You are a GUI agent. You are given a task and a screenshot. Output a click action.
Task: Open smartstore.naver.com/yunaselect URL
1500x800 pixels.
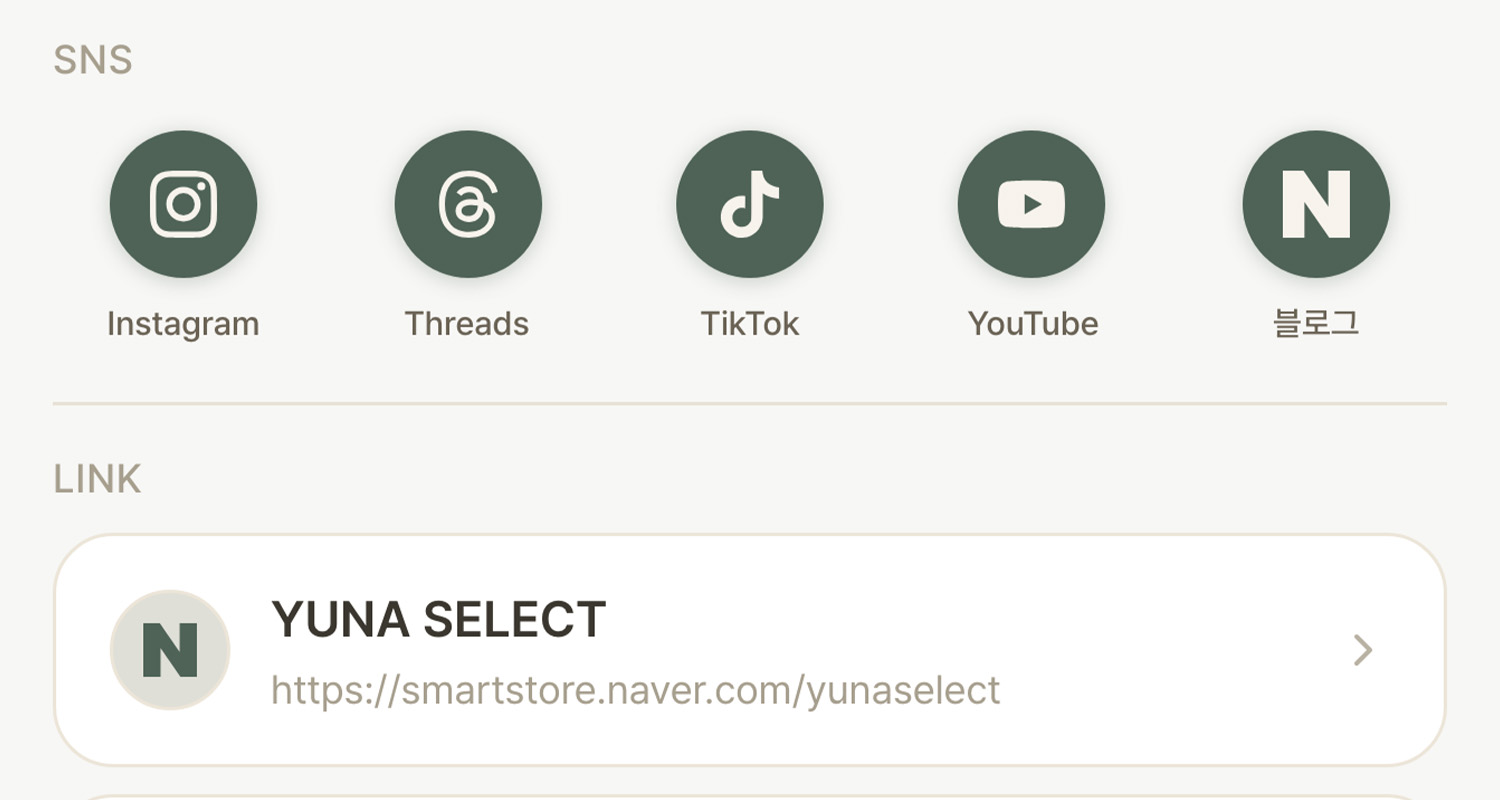click(636, 690)
